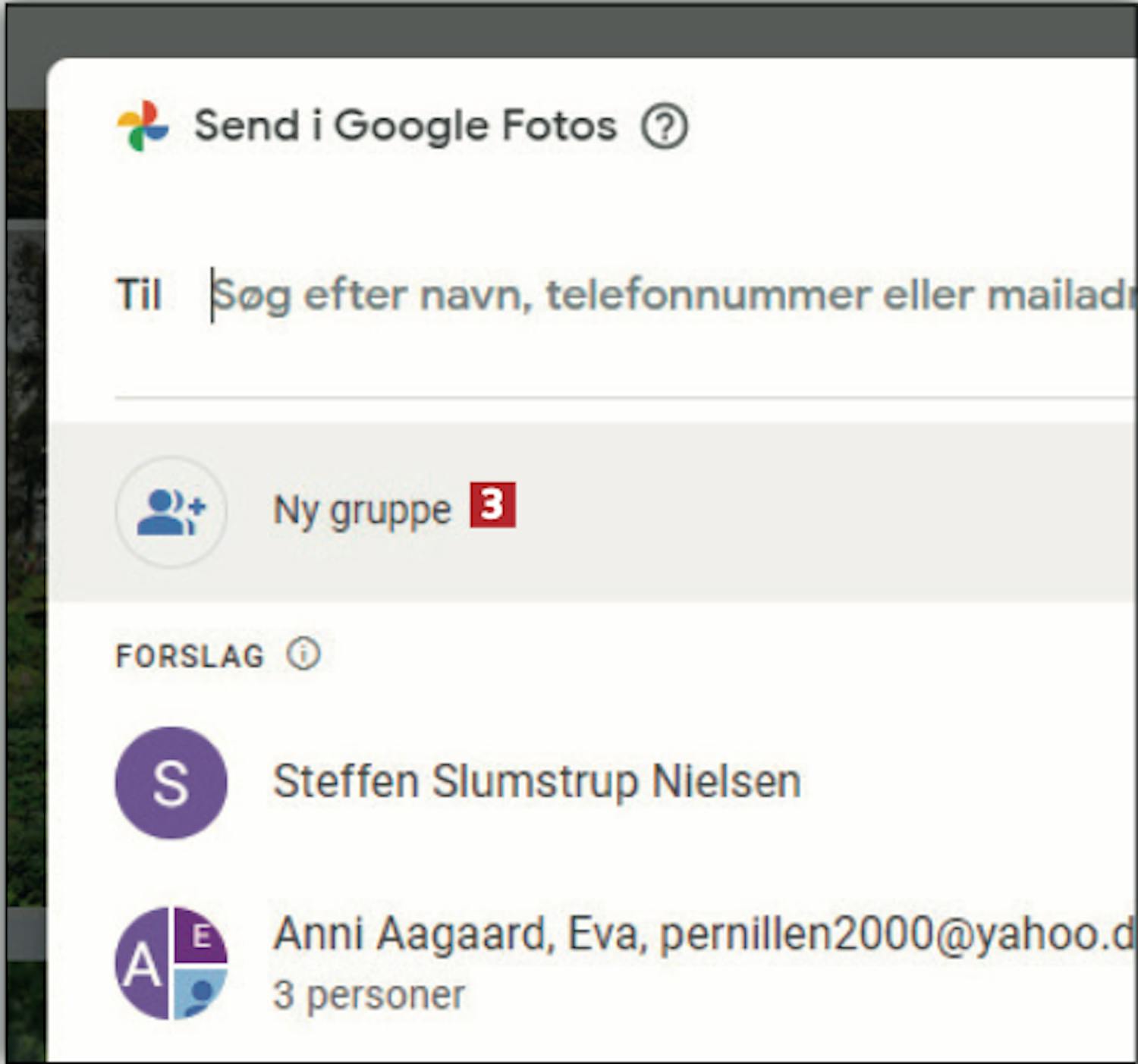This screenshot has height=1064, width=1138.
Task: Click the E tile in the group avatar
Action: pos(201,935)
